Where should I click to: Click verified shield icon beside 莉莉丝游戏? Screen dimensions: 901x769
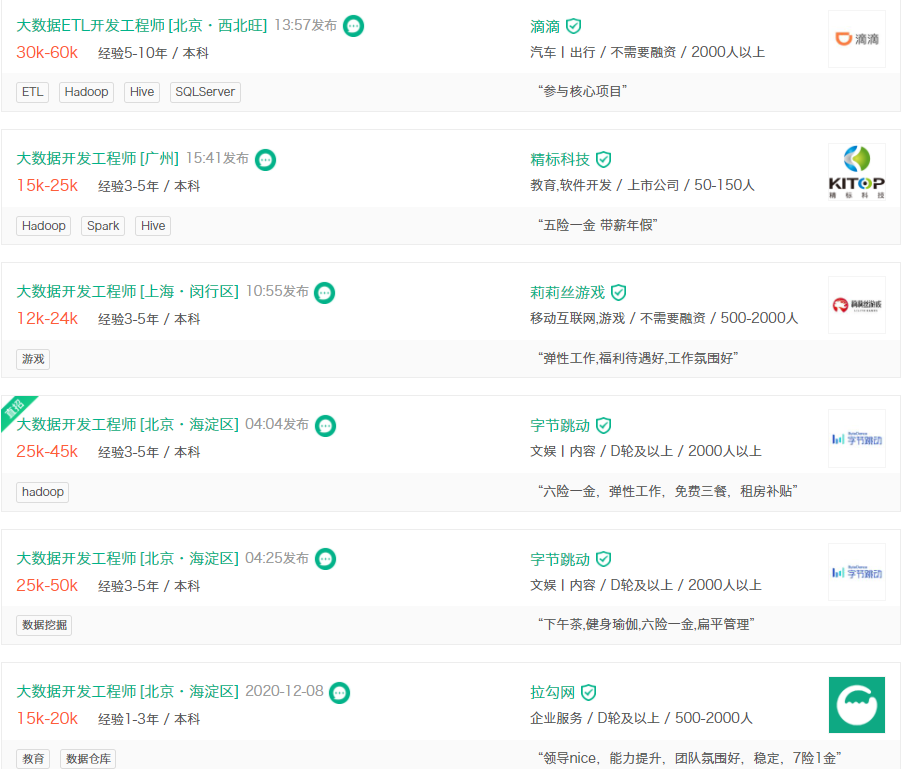618,293
